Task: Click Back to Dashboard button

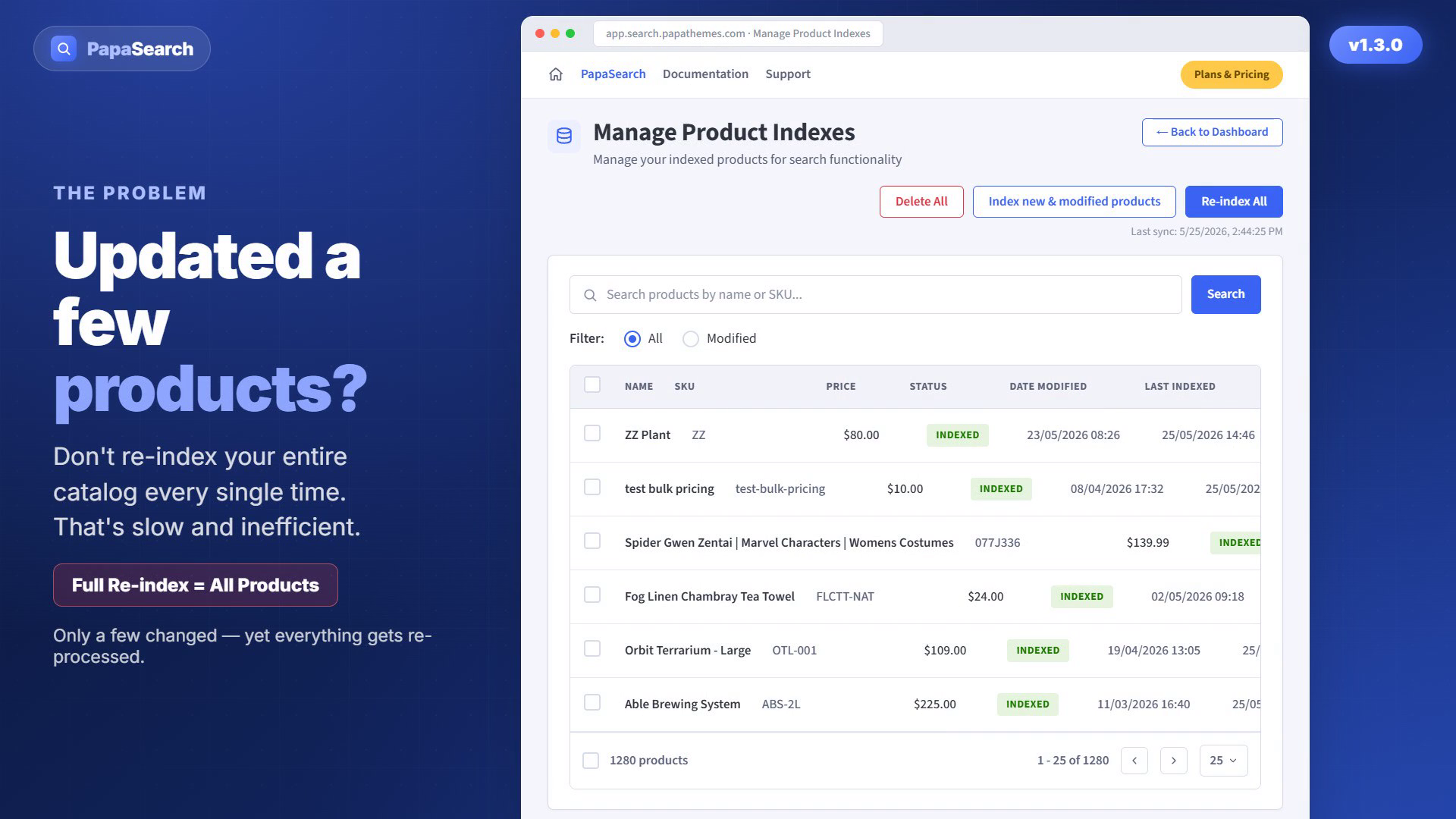Action: [x=1212, y=132]
